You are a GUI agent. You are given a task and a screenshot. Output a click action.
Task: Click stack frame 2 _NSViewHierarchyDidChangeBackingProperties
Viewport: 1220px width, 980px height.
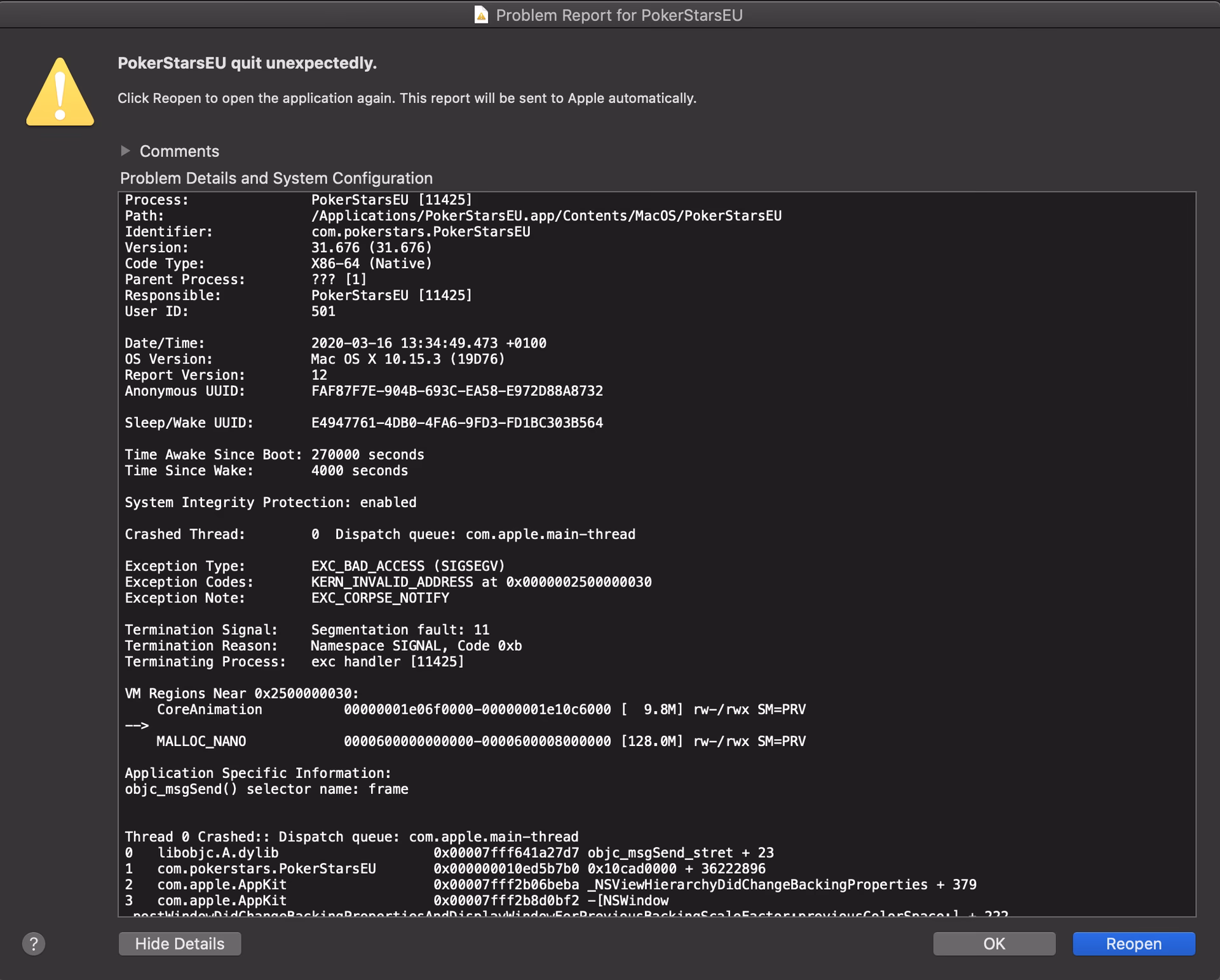[550, 885]
